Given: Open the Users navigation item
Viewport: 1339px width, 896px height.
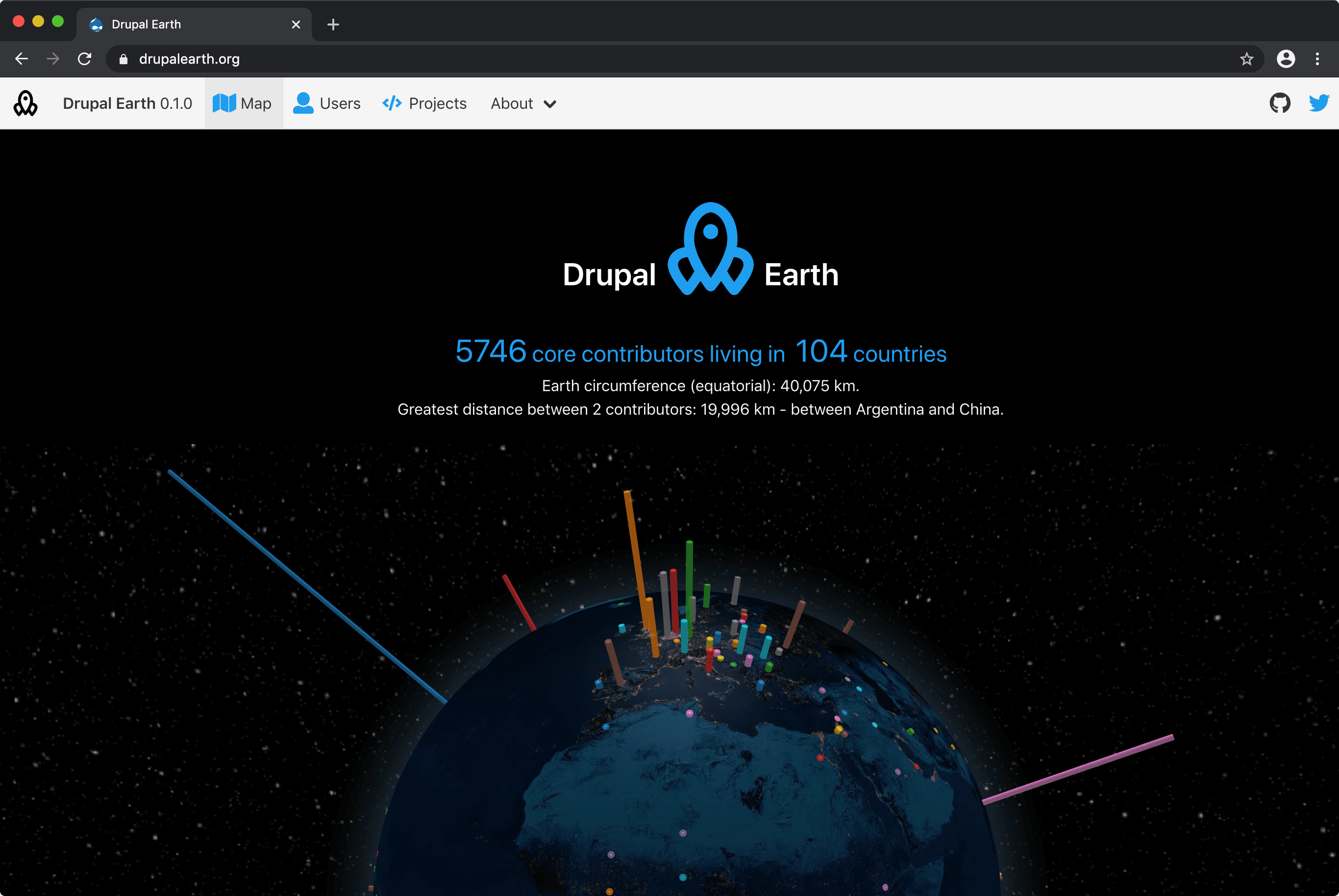Looking at the screenshot, I should click(327, 103).
